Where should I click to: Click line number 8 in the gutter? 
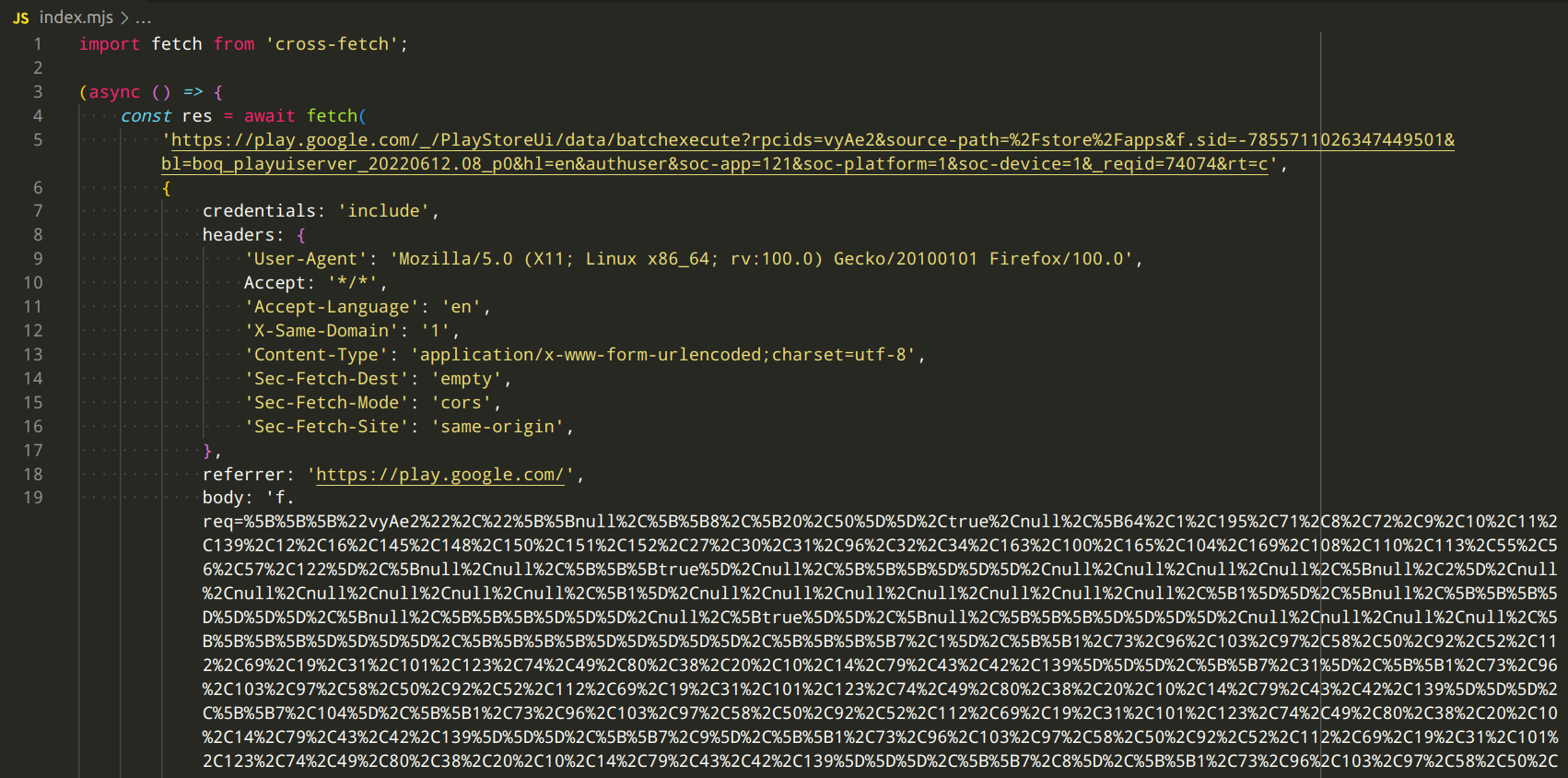click(x=38, y=235)
